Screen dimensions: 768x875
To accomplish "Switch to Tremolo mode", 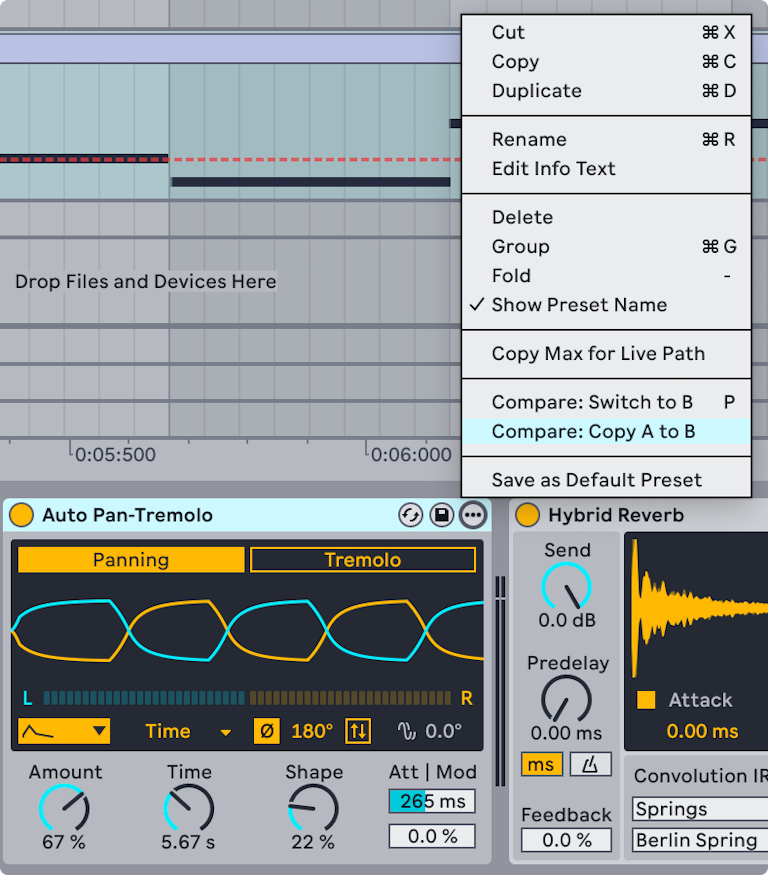I will click(363, 560).
